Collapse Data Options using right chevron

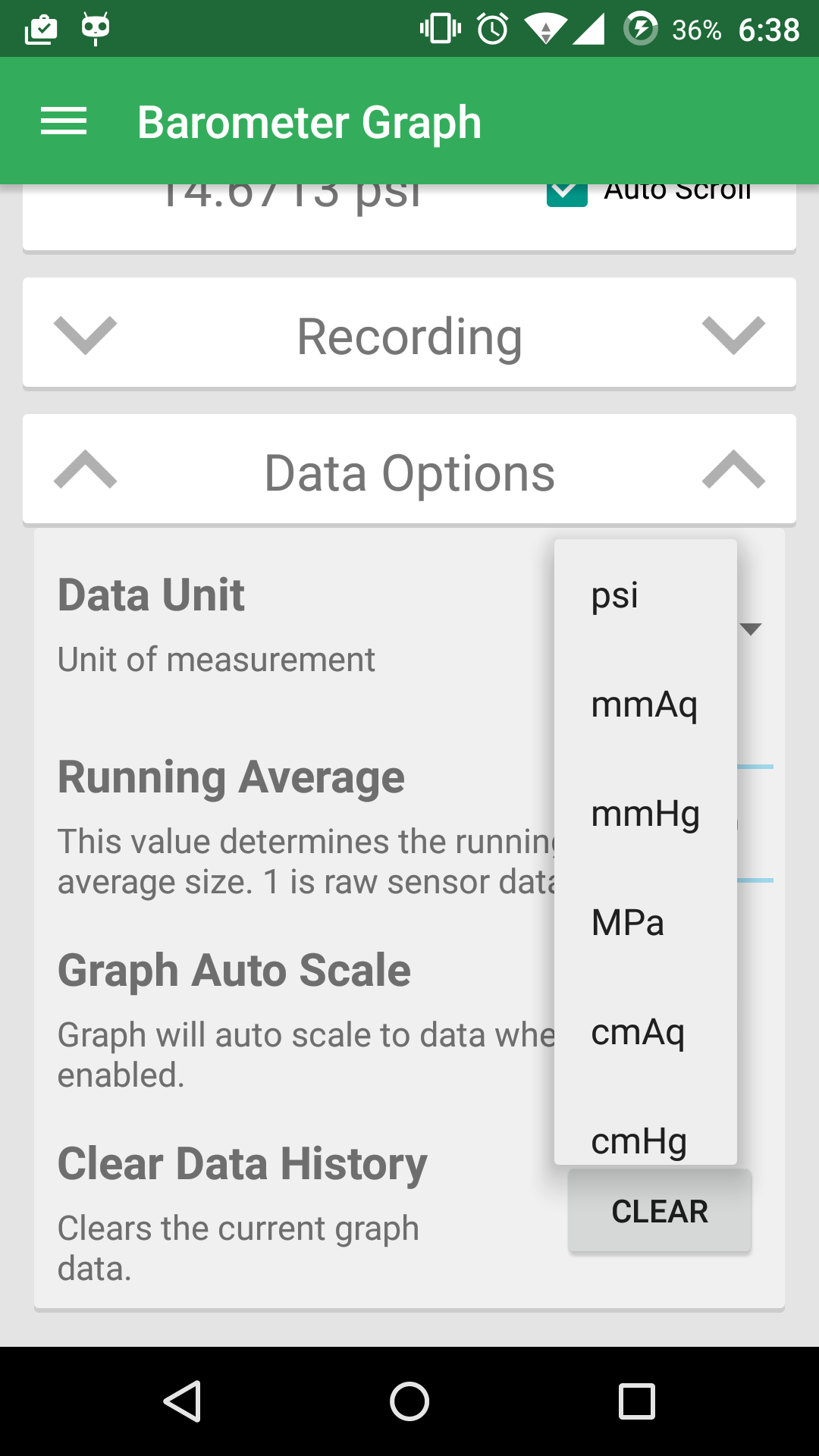coord(733,470)
